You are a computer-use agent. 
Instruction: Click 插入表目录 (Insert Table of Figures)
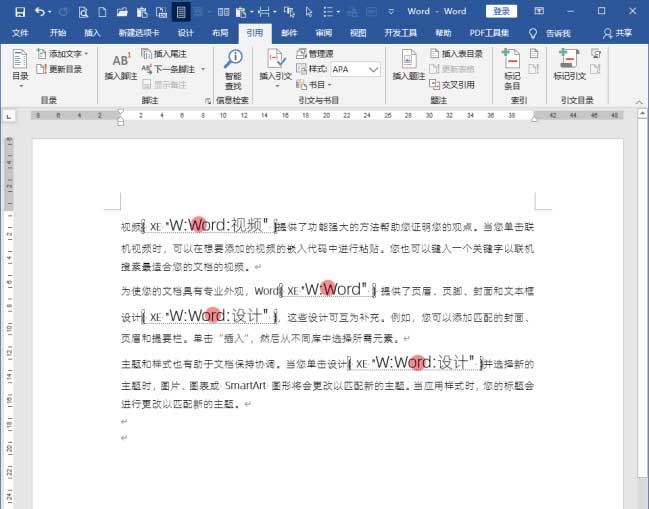click(x=456, y=54)
